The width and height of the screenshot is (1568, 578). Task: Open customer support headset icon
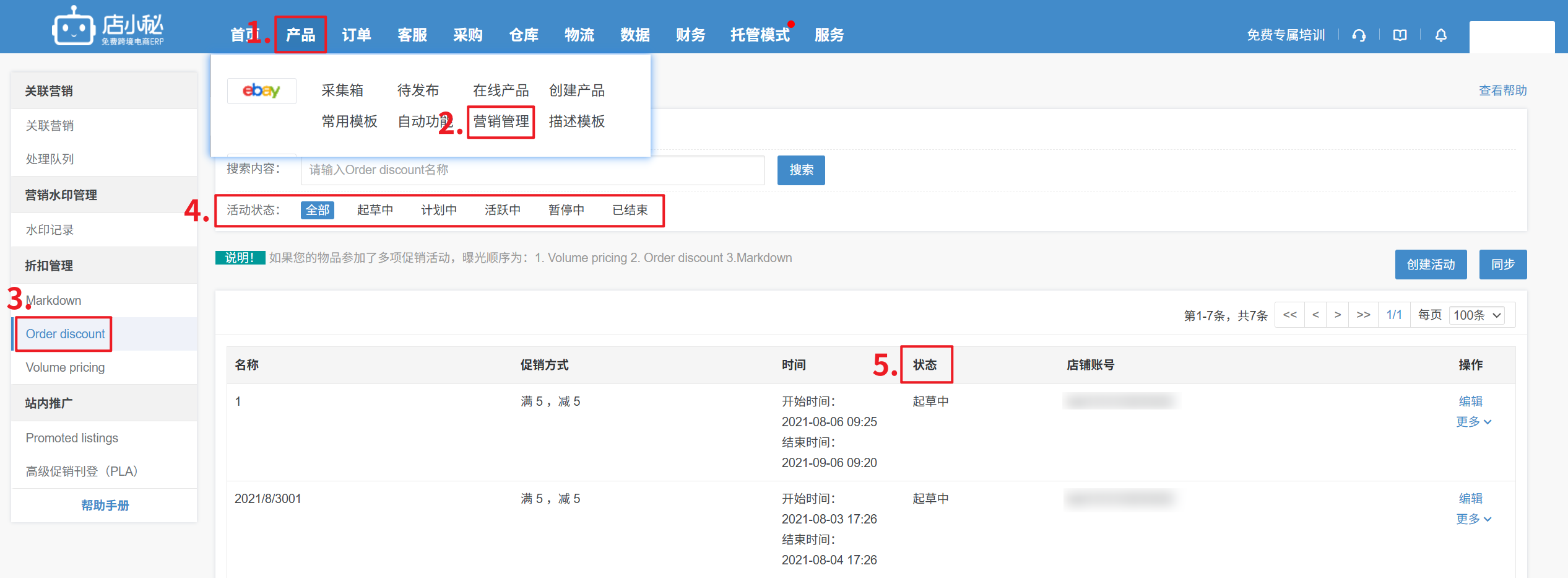[1359, 35]
